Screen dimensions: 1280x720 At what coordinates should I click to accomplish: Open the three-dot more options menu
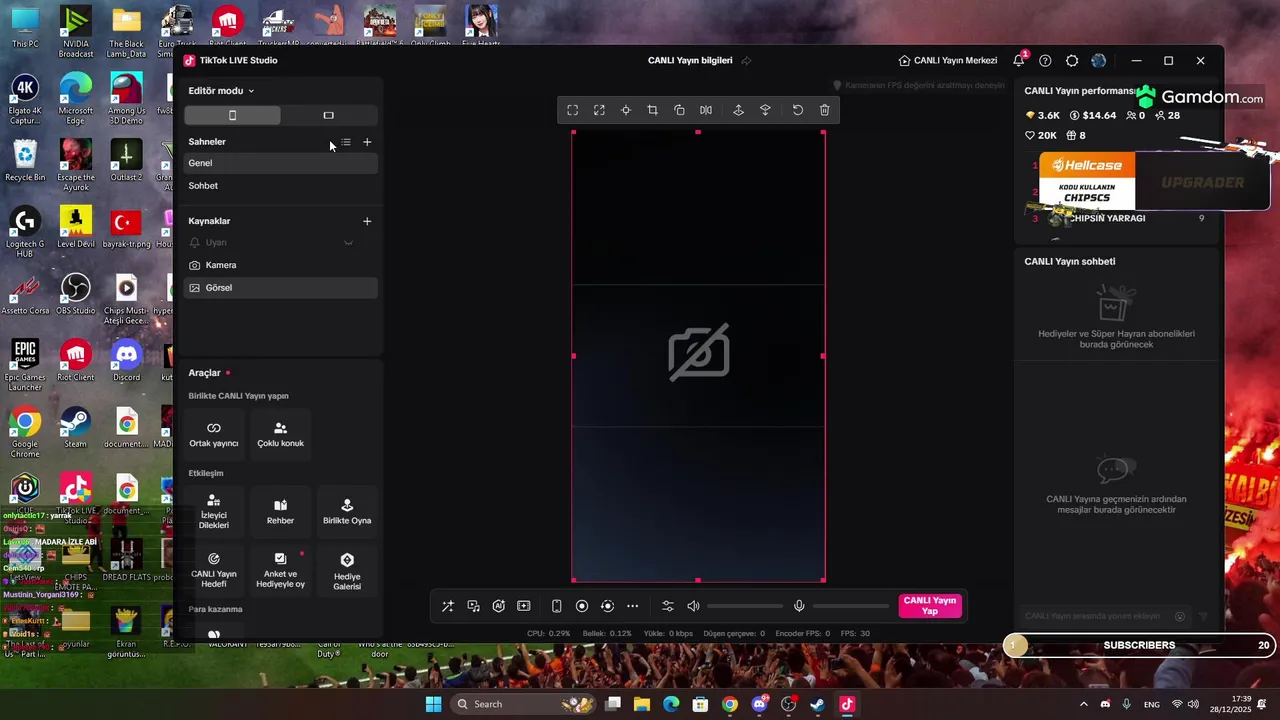pyautogui.click(x=632, y=606)
